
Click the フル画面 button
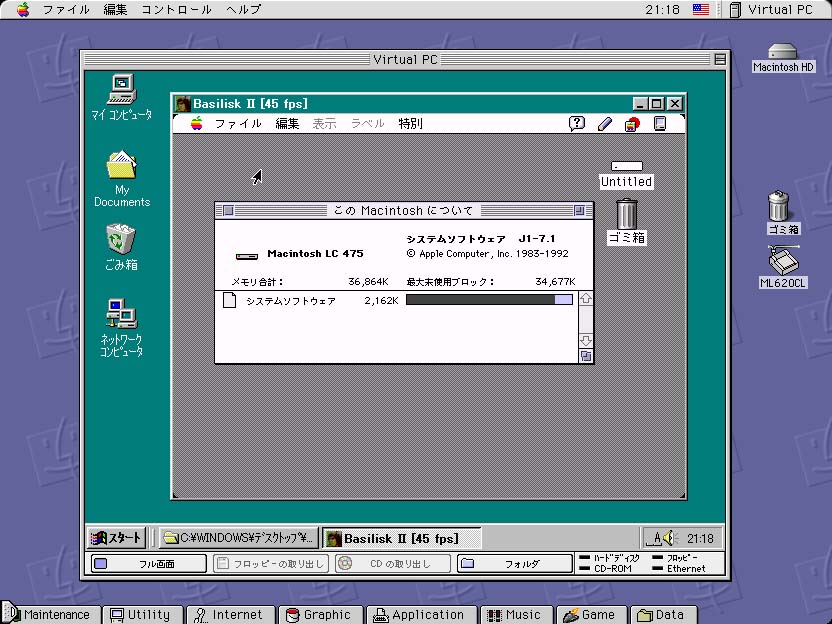tap(149, 563)
